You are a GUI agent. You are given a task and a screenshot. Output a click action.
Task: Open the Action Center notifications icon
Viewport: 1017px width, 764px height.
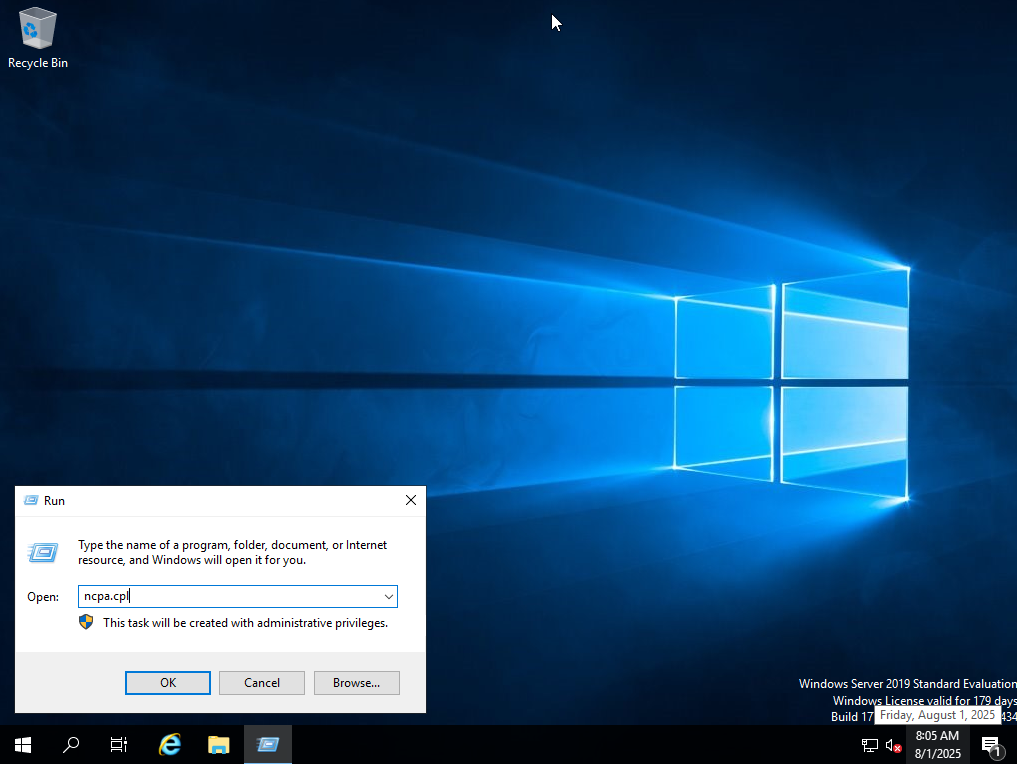[991, 745]
